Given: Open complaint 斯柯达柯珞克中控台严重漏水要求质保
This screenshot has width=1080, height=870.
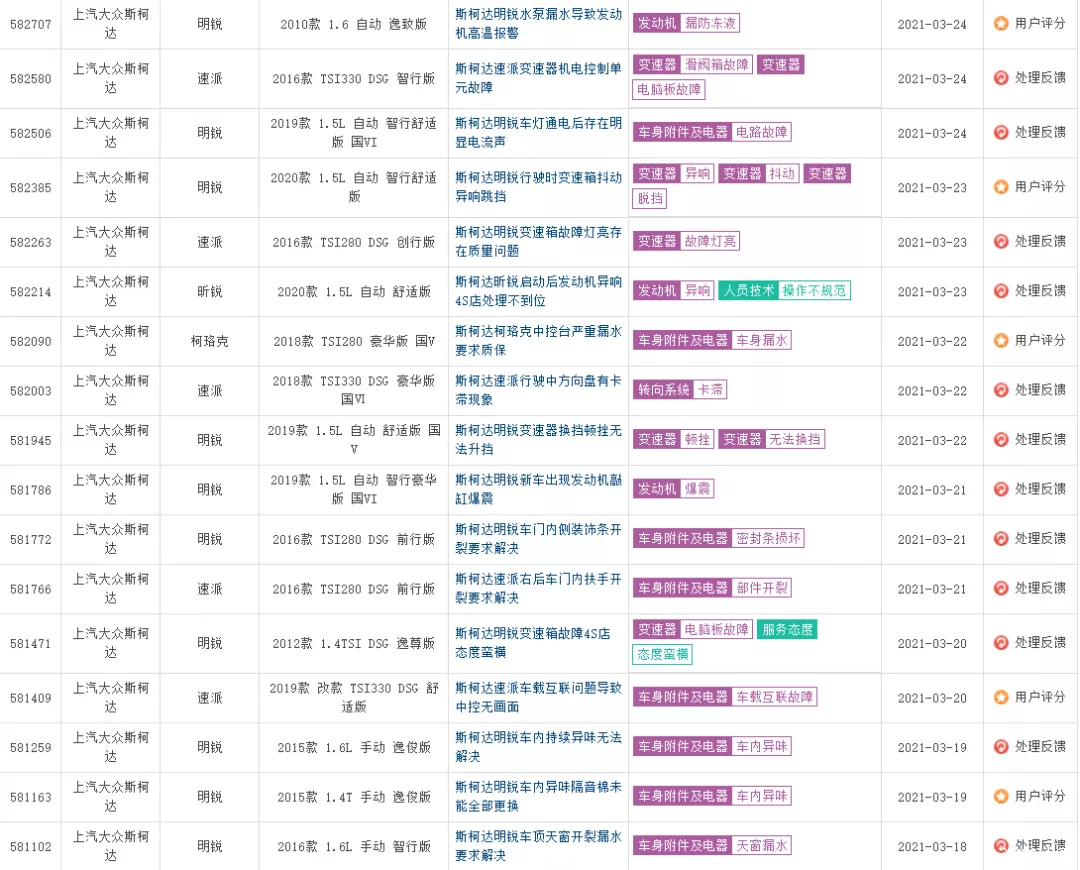Looking at the screenshot, I should pyautogui.click(x=538, y=340).
